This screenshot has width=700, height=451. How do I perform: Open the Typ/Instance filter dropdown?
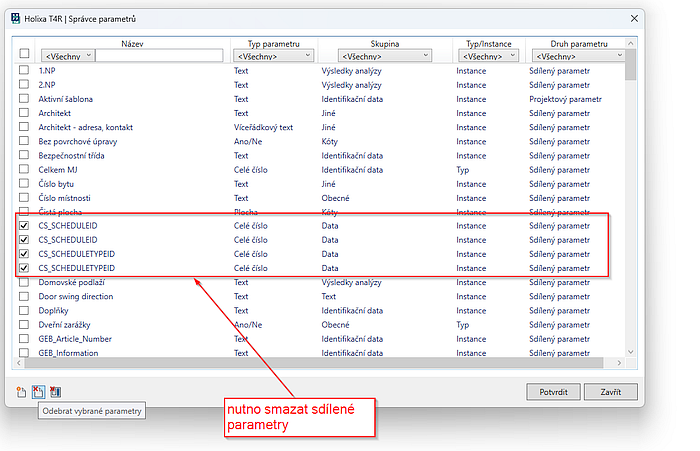coord(487,56)
